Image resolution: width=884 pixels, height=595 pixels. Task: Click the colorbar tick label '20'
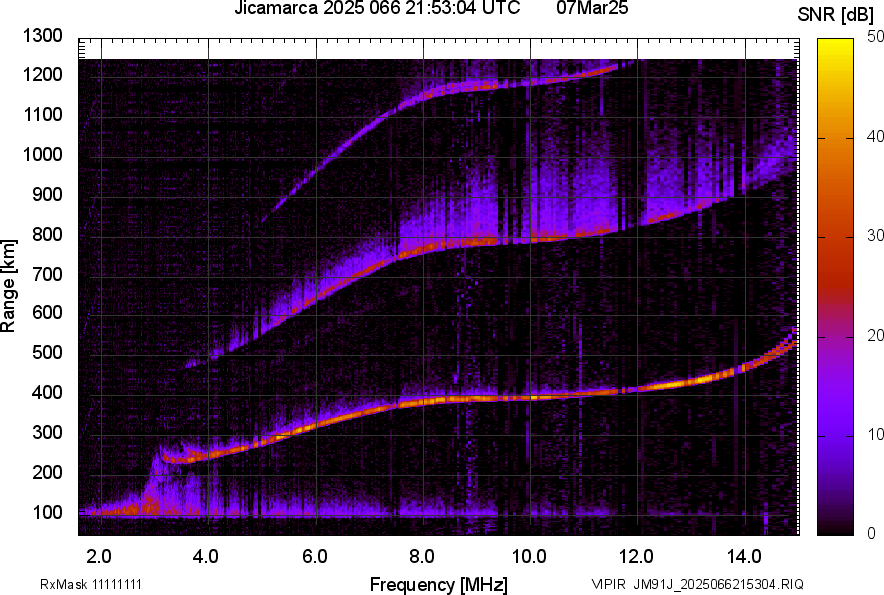tap(875, 336)
